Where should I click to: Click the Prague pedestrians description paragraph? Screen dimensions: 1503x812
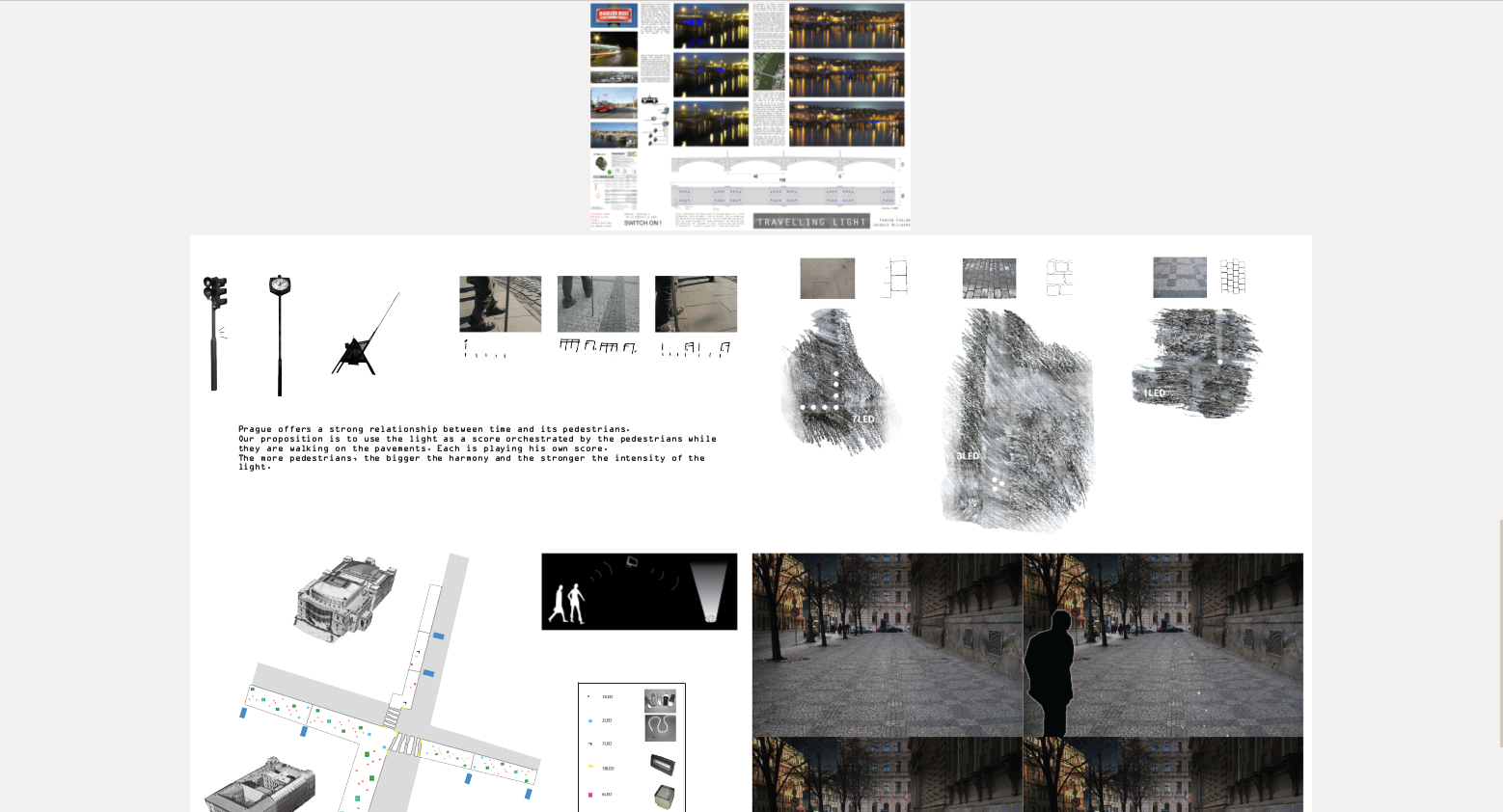pyautogui.click(x=478, y=447)
